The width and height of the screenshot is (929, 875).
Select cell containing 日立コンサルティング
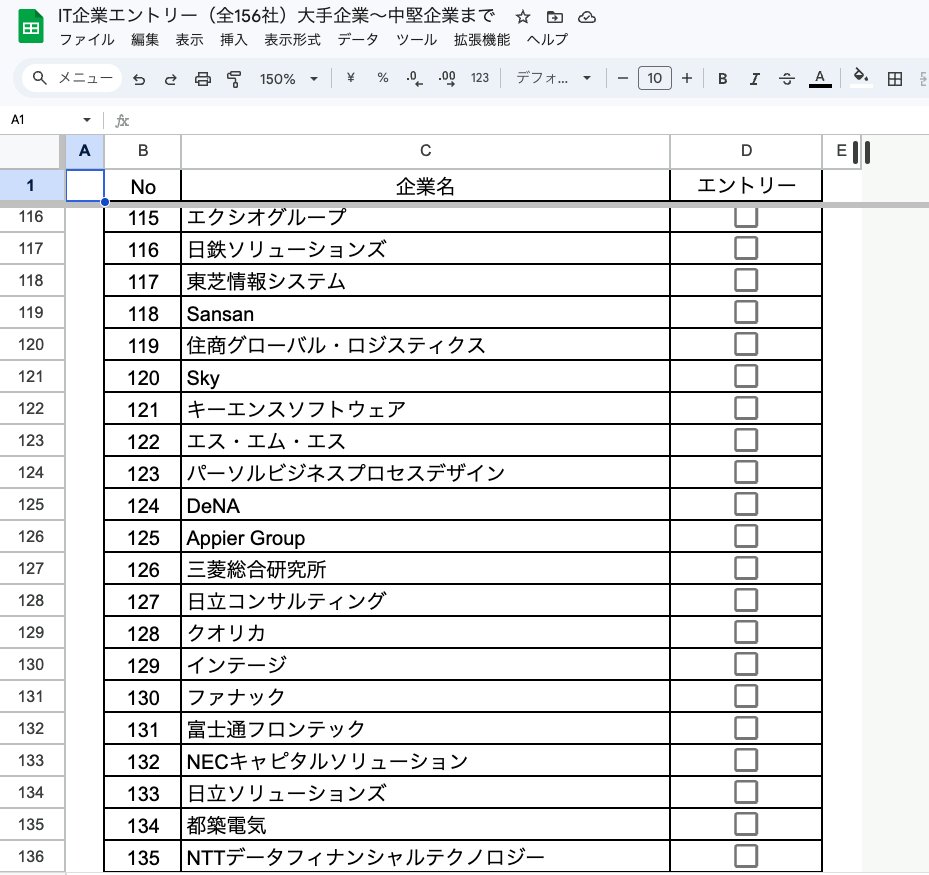click(x=425, y=601)
